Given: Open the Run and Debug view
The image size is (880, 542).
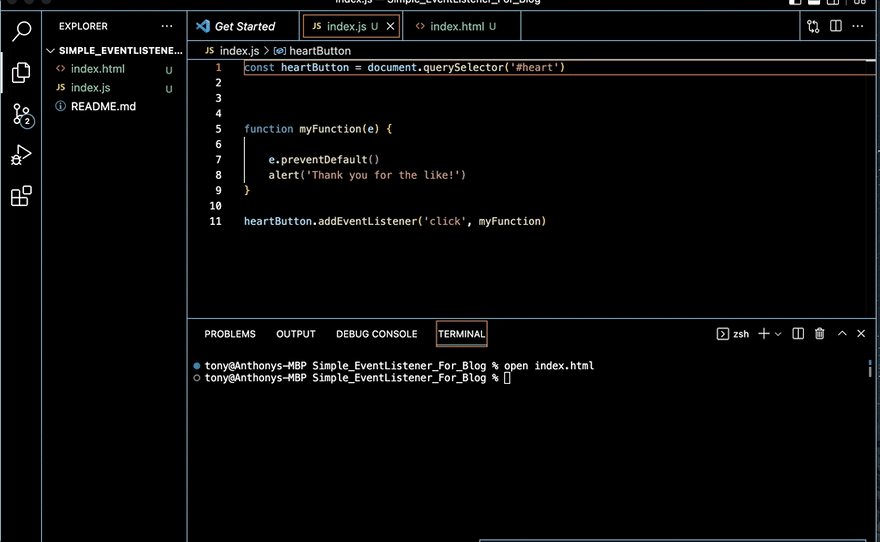Looking at the screenshot, I should pyautogui.click(x=21, y=155).
